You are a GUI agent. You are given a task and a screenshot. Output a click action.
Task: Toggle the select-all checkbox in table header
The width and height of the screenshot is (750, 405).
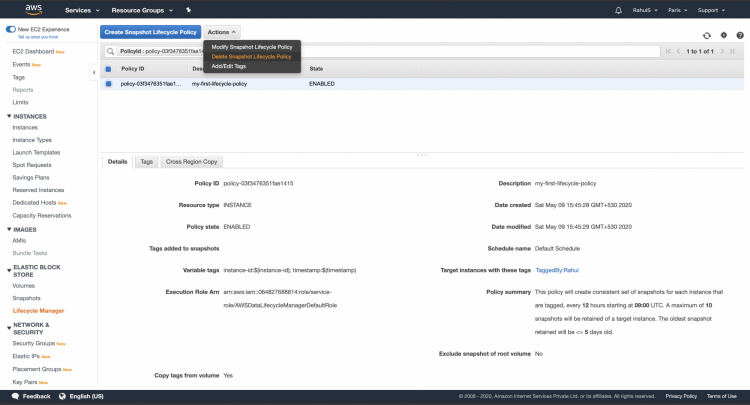[109, 69]
